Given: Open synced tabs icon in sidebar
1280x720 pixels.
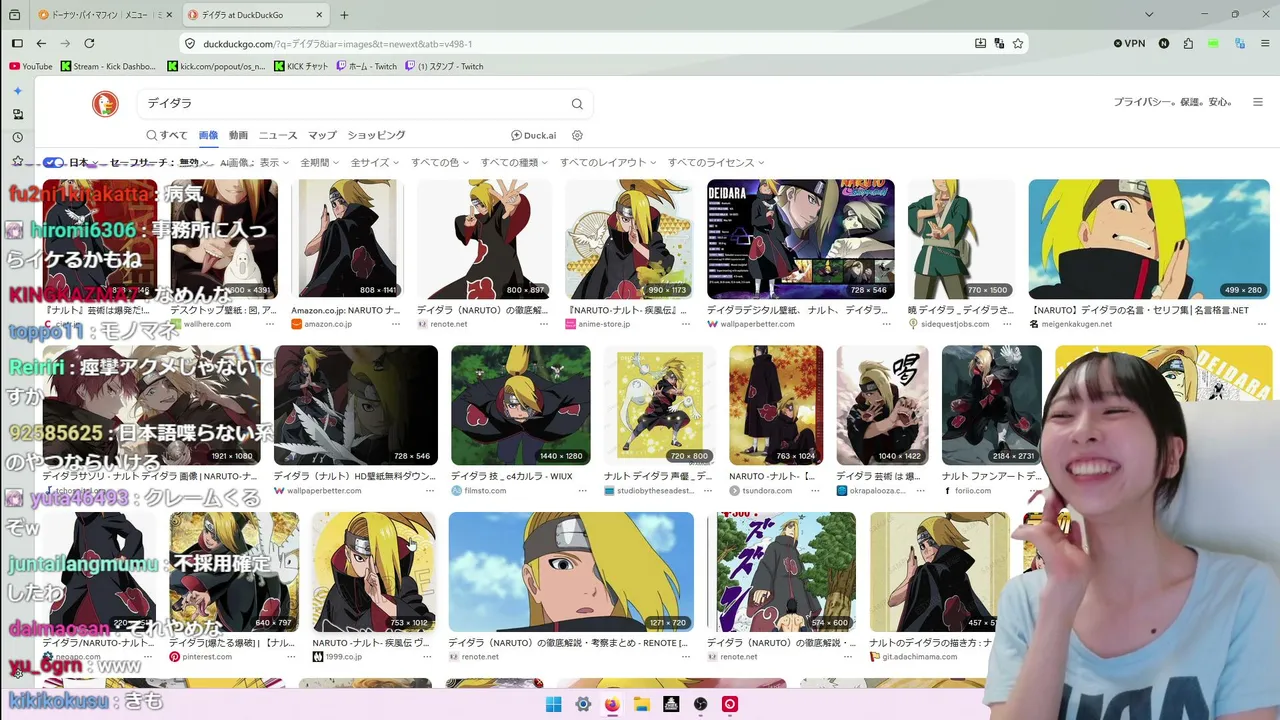Looking at the screenshot, I should coord(17,114).
